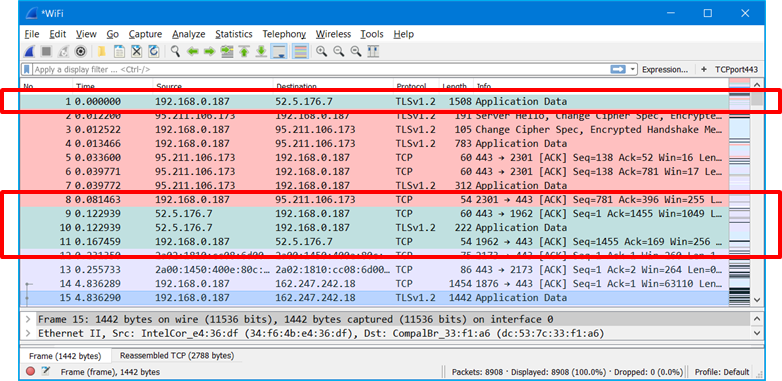Open the View menu
The height and width of the screenshot is (381, 782).
pyautogui.click(x=86, y=34)
